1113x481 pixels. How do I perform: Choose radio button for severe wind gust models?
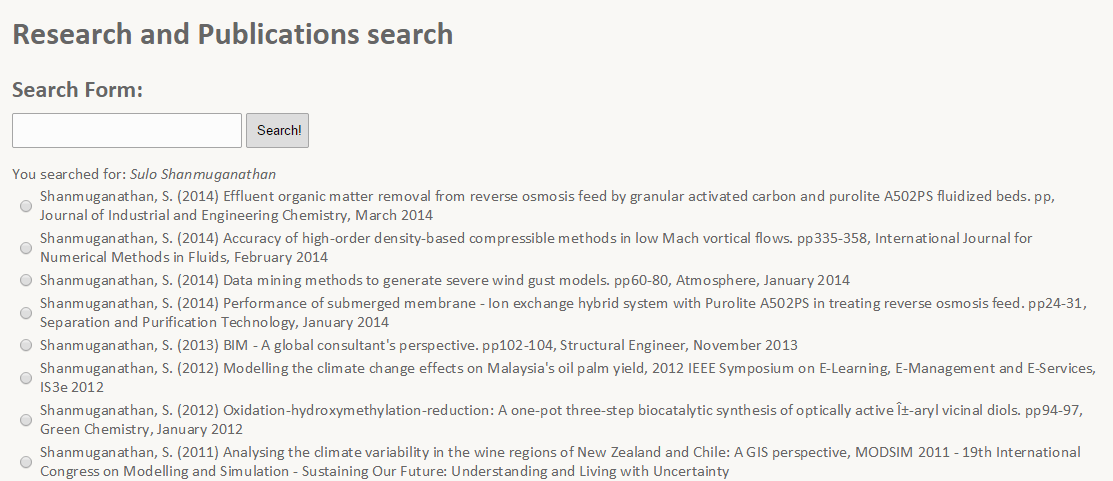pos(26,280)
